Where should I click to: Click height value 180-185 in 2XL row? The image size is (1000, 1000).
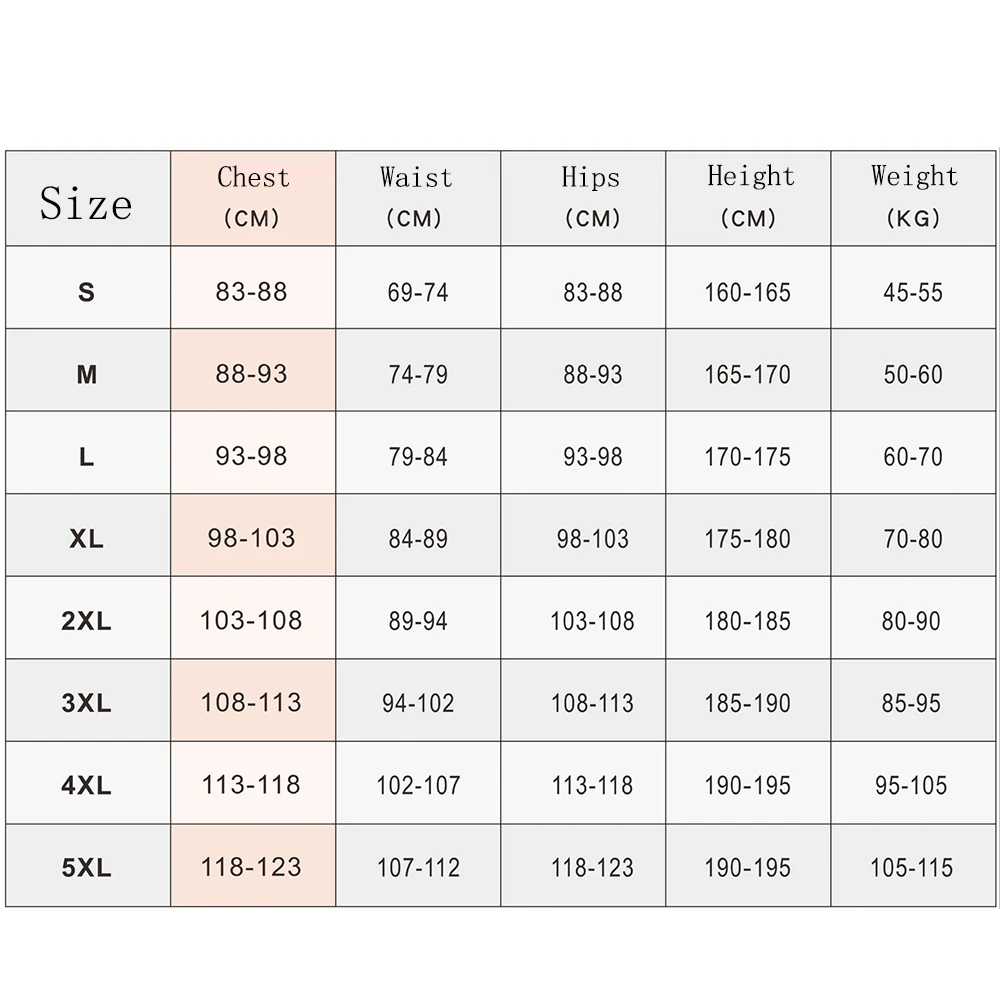click(x=747, y=621)
